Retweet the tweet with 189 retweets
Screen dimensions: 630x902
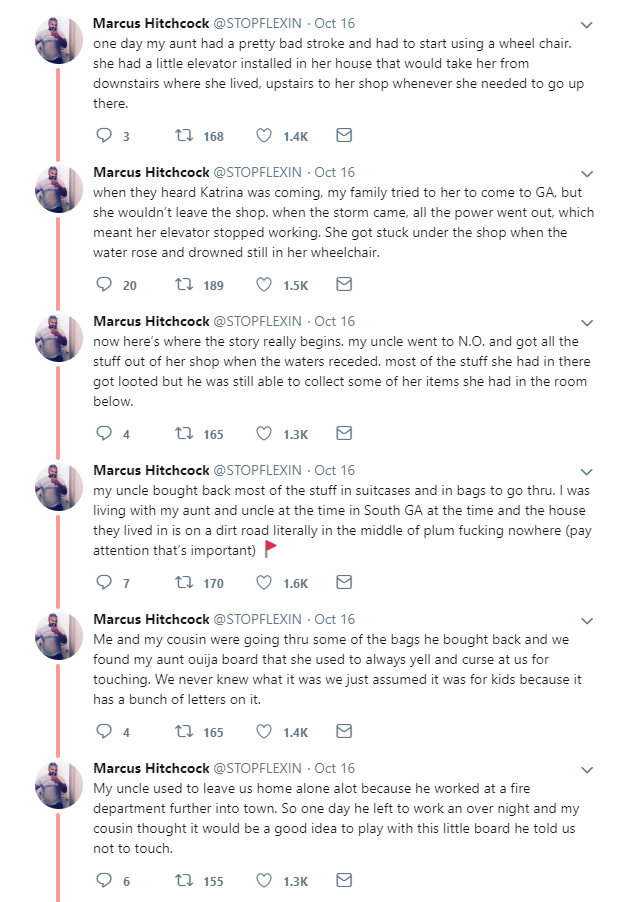click(x=184, y=284)
